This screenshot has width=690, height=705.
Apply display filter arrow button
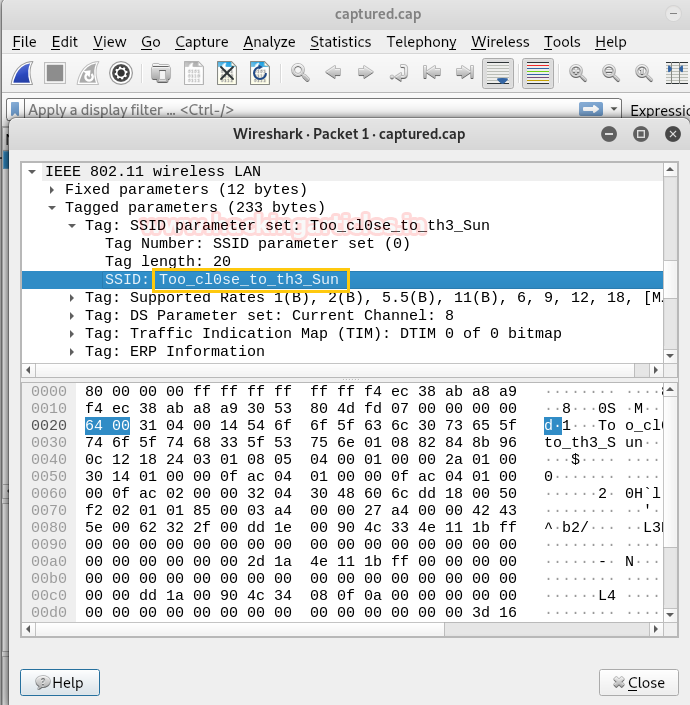tap(591, 109)
